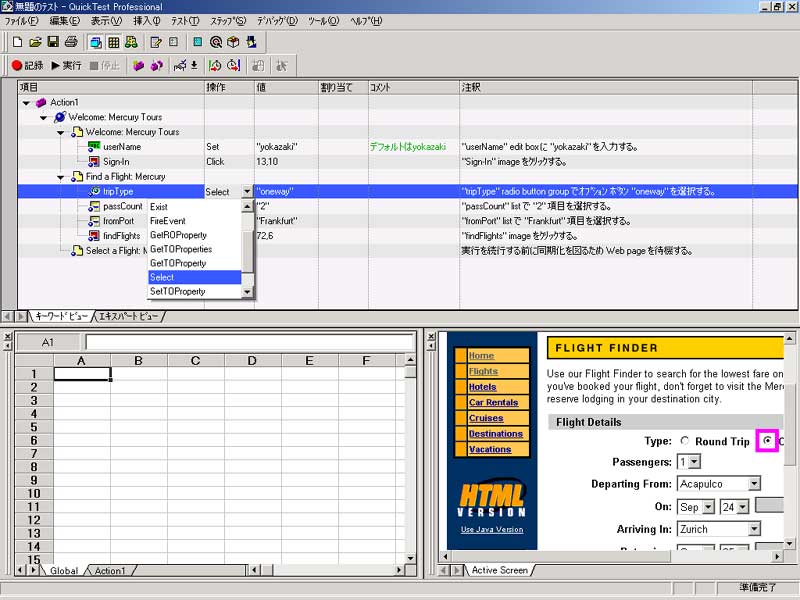Open a test with the folder icon

click(x=35, y=42)
